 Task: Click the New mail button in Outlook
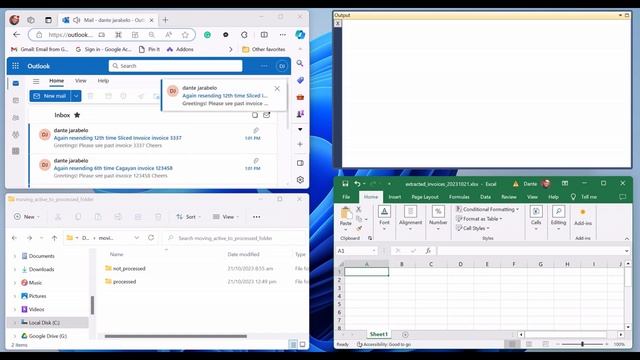(50, 96)
